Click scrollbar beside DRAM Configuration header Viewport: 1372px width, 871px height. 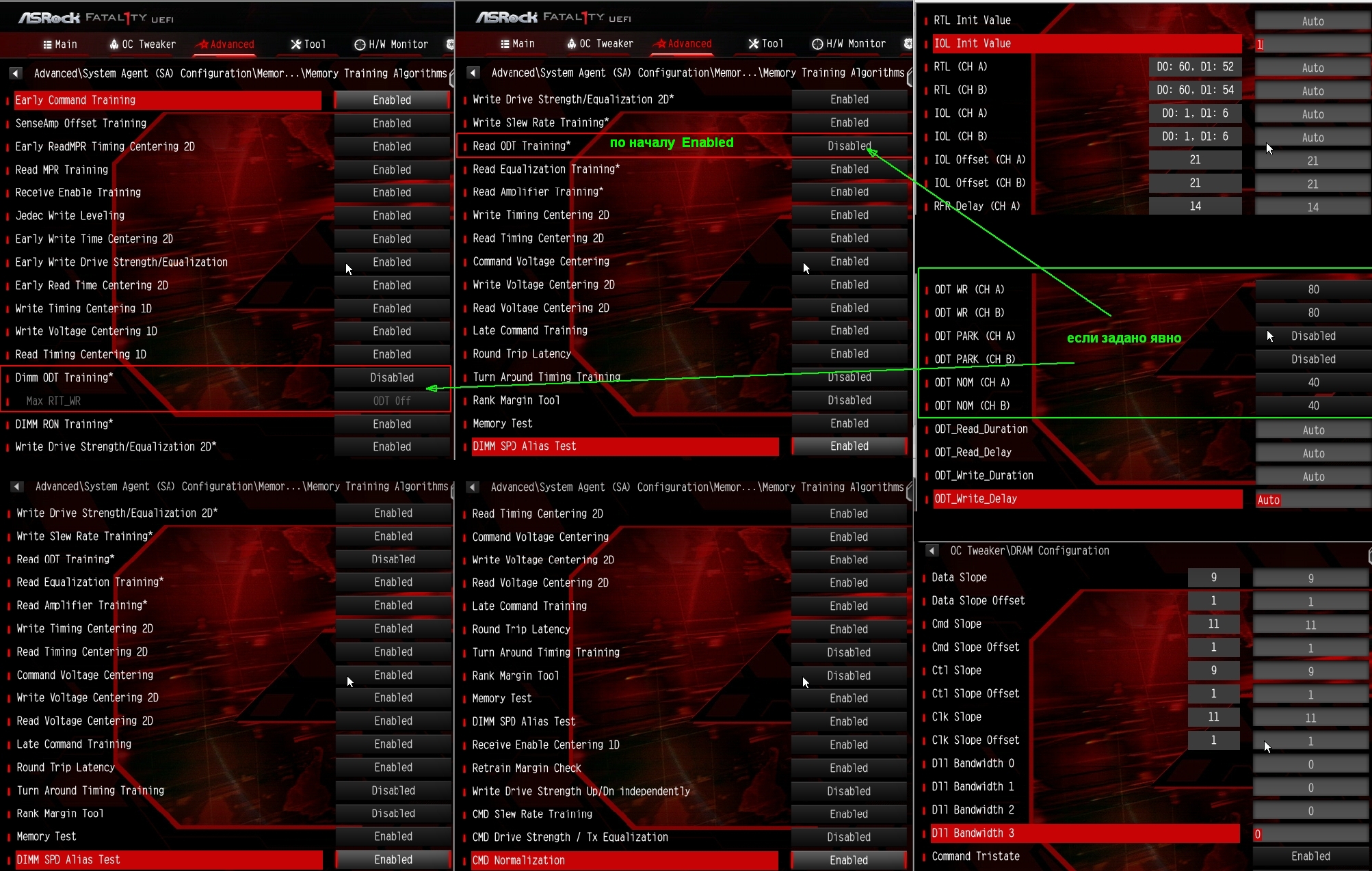point(1369,555)
